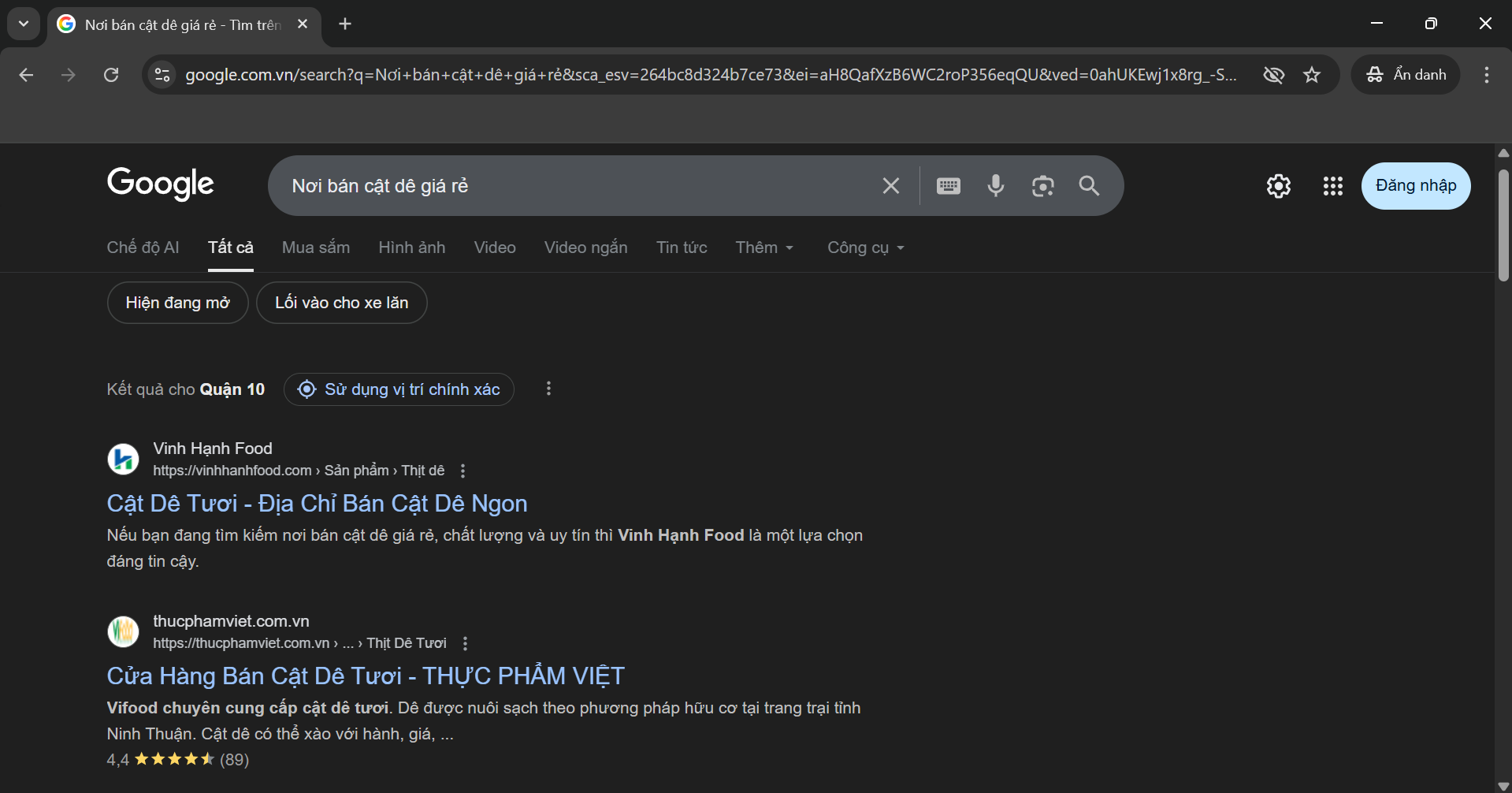Open more options for thucphamviet result

pyautogui.click(x=465, y=643)
